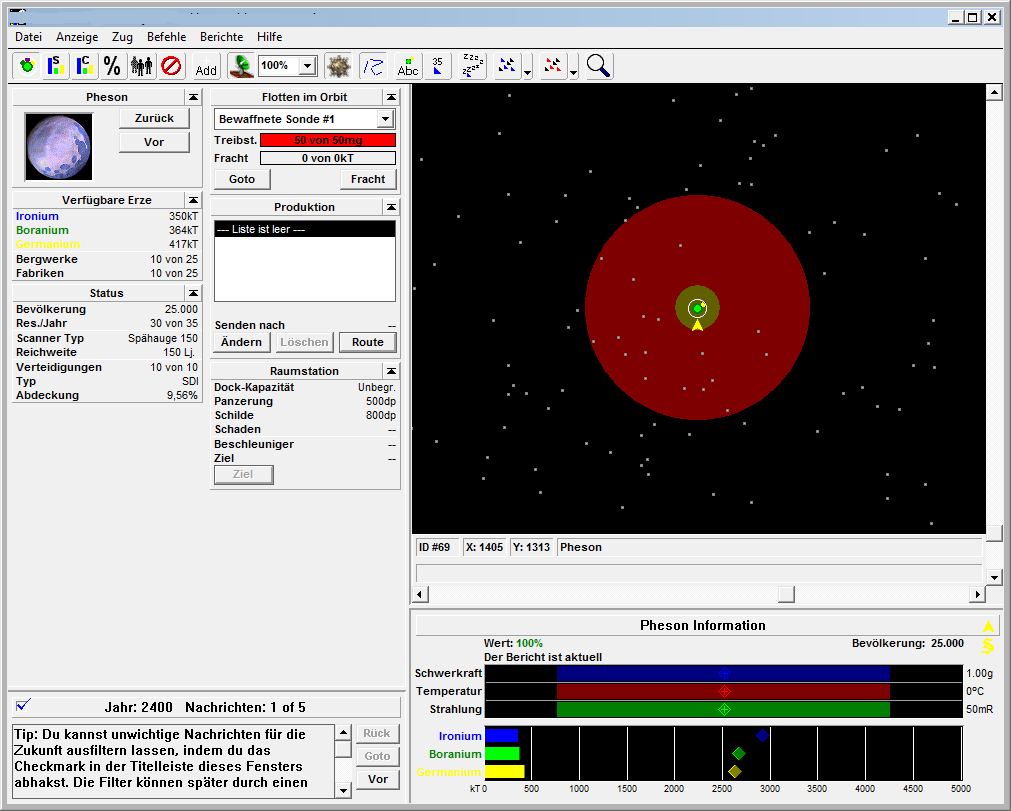The height and width of the screenshot is (811, 1011).
Task: Open the magnifying glass find tool
Action: 598,66
